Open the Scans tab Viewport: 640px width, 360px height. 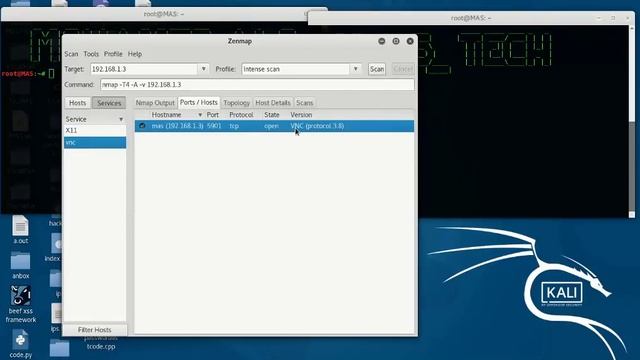[x=304, y=103]
